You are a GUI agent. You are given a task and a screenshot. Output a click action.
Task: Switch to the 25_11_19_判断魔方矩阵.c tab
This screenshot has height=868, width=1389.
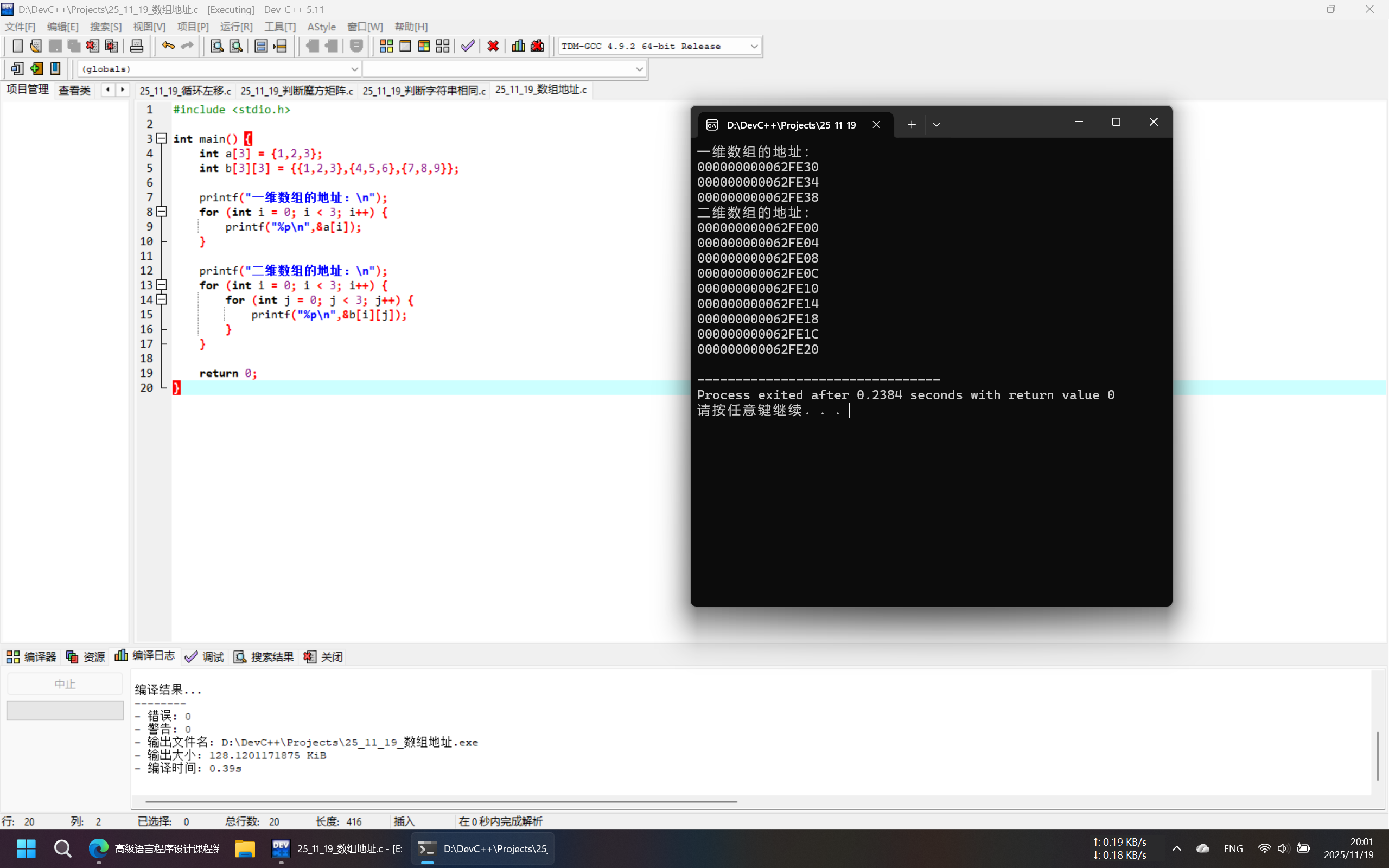pos(296,91)
